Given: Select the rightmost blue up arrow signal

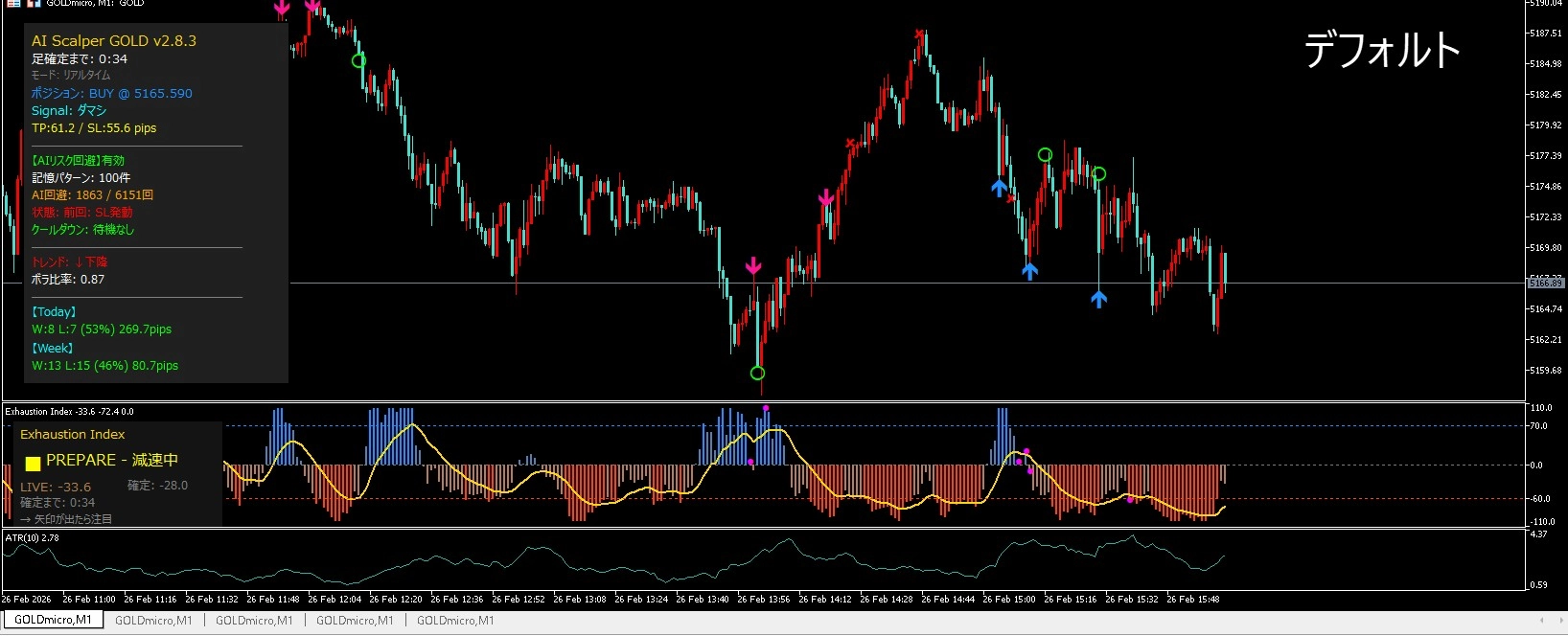Looking at the screenshot, I should (1098, 299).
